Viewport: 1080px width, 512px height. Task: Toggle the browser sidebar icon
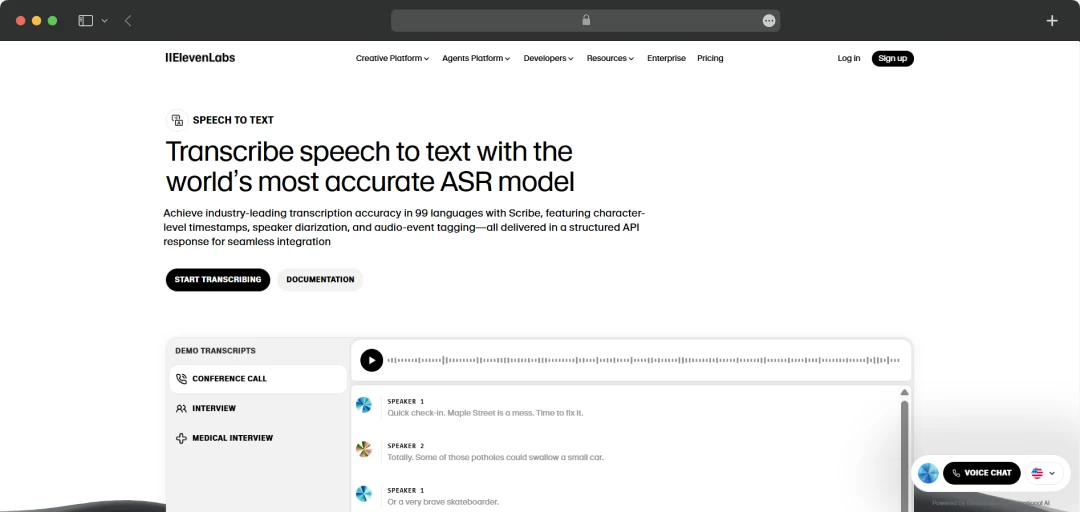[85, 21]
